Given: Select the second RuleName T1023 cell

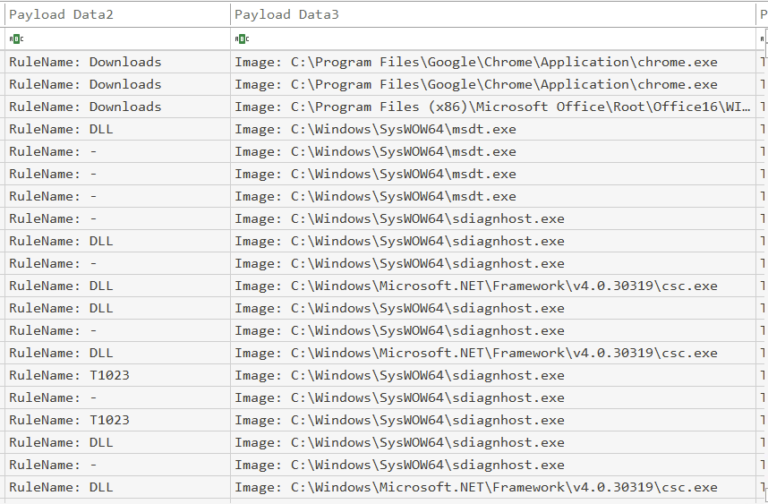Looking at the screenshot, I should point(69,420).
